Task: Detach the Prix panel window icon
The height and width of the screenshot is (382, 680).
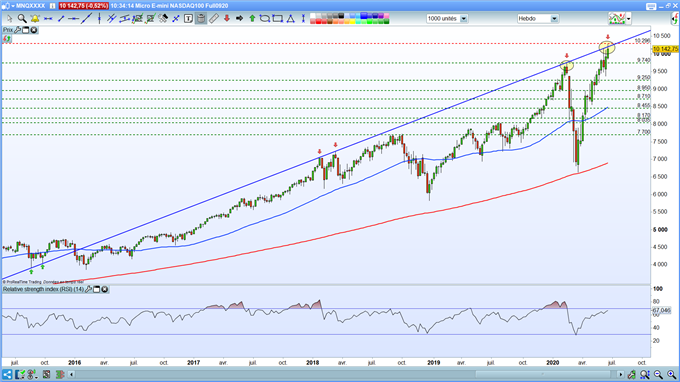Action: pos(26,30)
